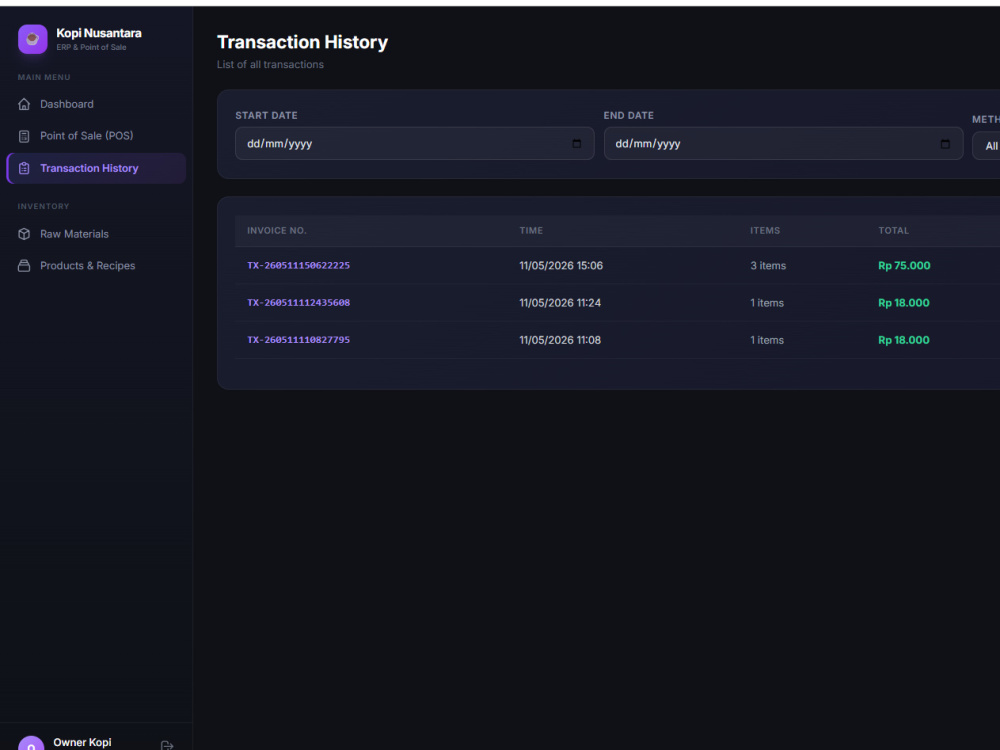Open invoice TX-260511110827795
Screen dimensions: 1000x750
pyautogui.click(x=298, y=340)
